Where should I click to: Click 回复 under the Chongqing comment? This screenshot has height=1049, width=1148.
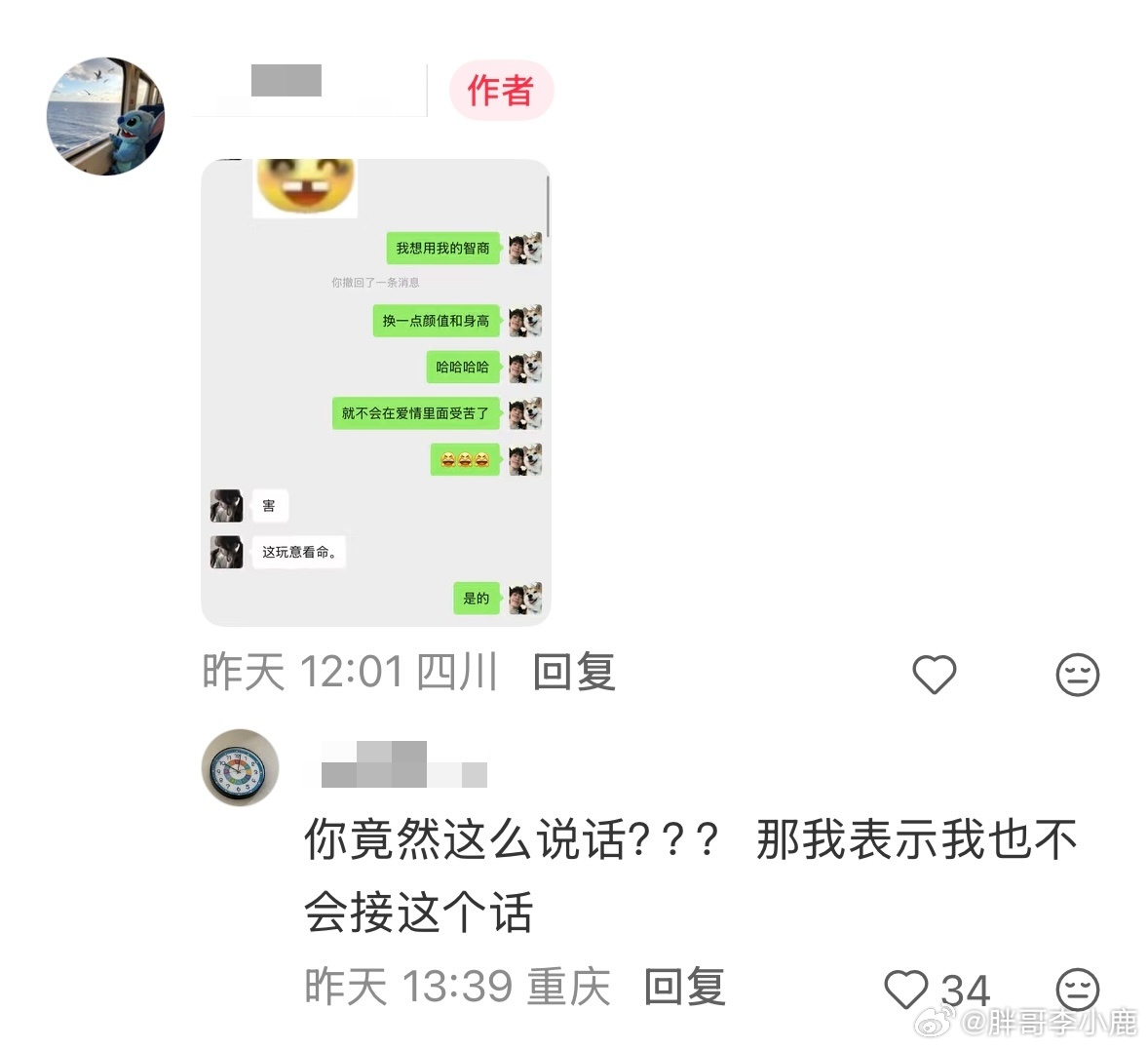tap(685, 987)
